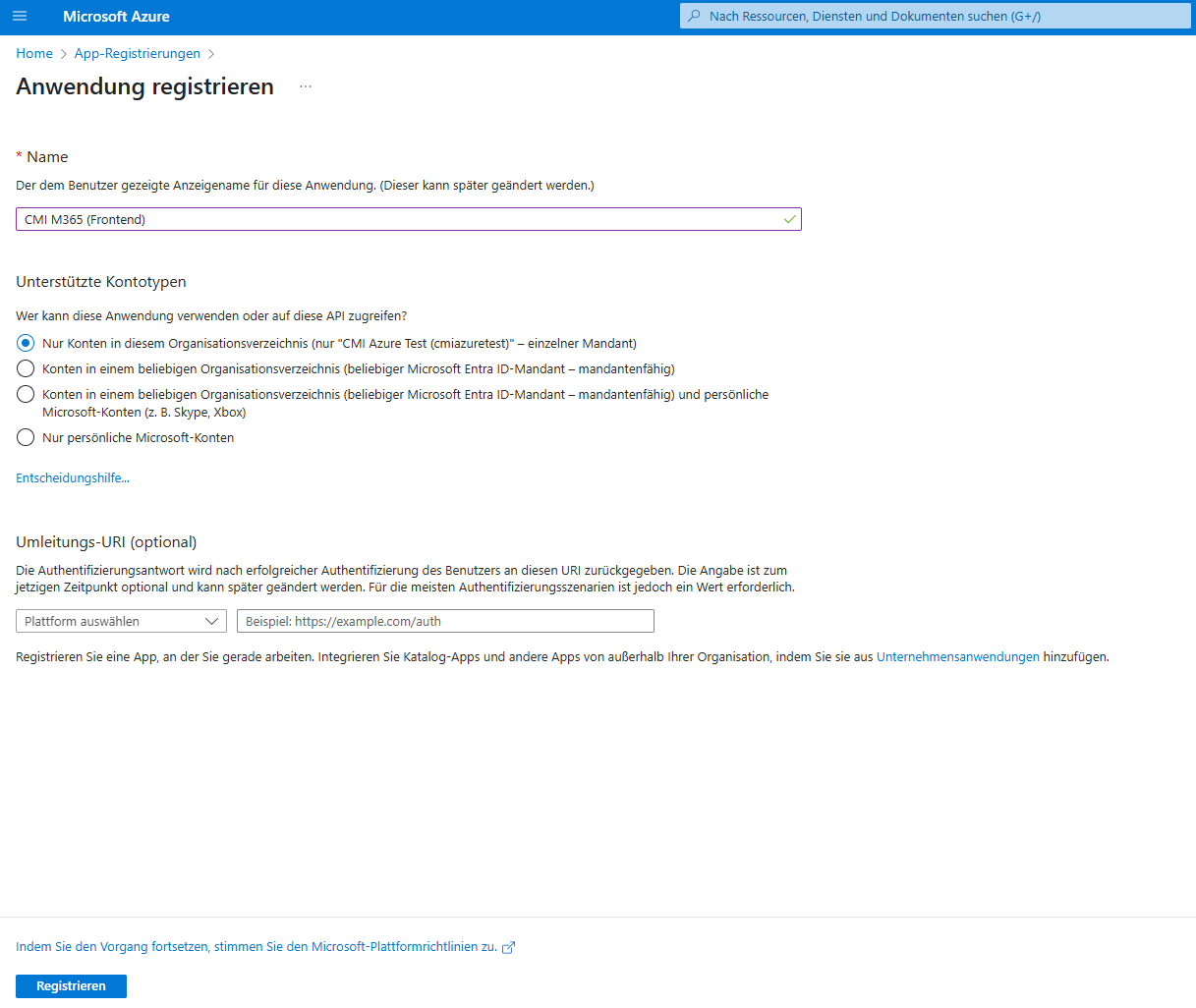Click the Azure resource search bar
The height and width of the screenshot is (1008, 1196).
pos(934,16)
